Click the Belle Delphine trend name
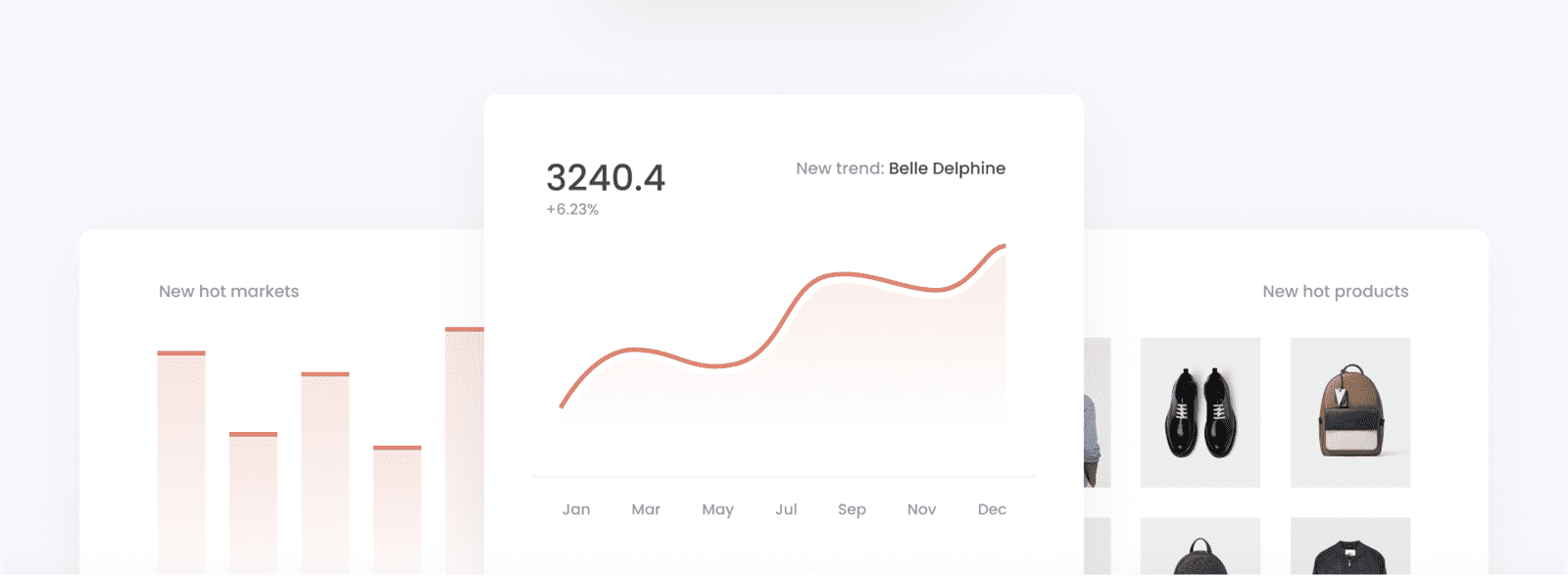Screen dimensions: 1568x576 (947, 168)
